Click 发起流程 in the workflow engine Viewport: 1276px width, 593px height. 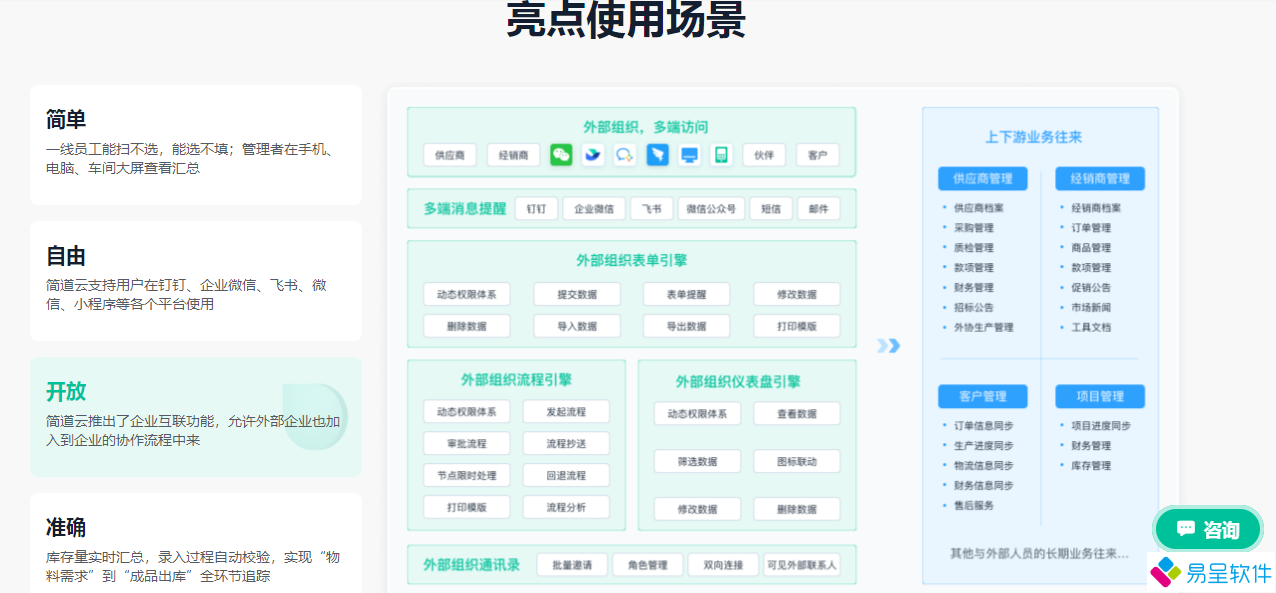[566, 412]
